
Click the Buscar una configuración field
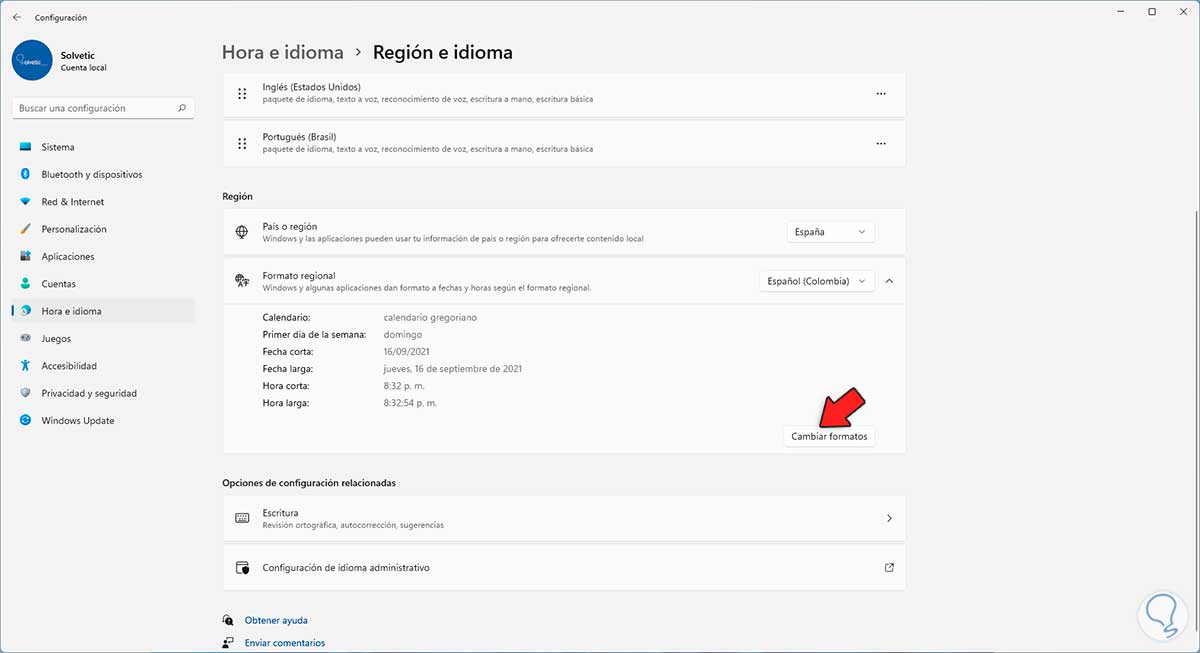pos(95,108)
